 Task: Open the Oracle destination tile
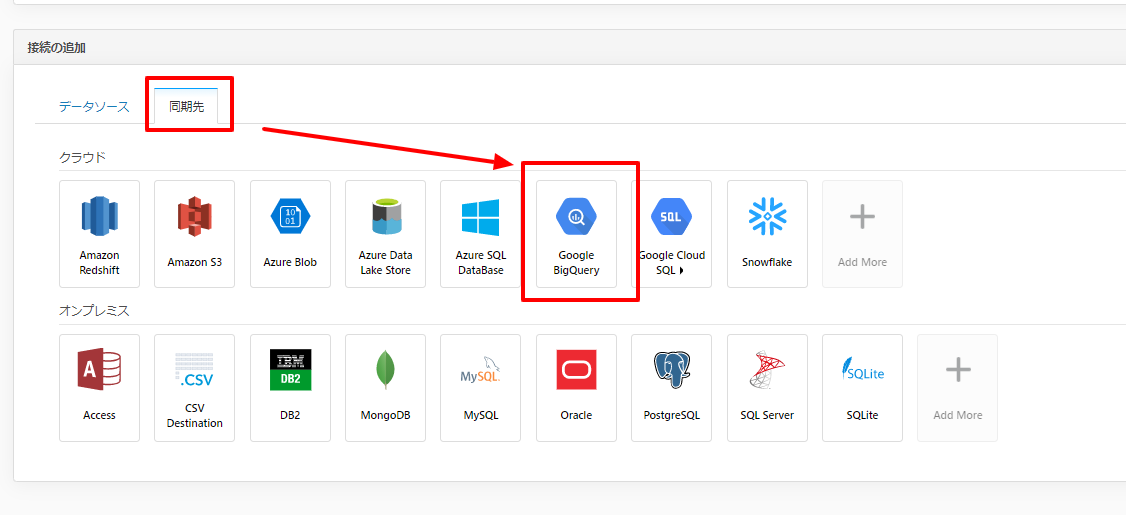(576, 388)
